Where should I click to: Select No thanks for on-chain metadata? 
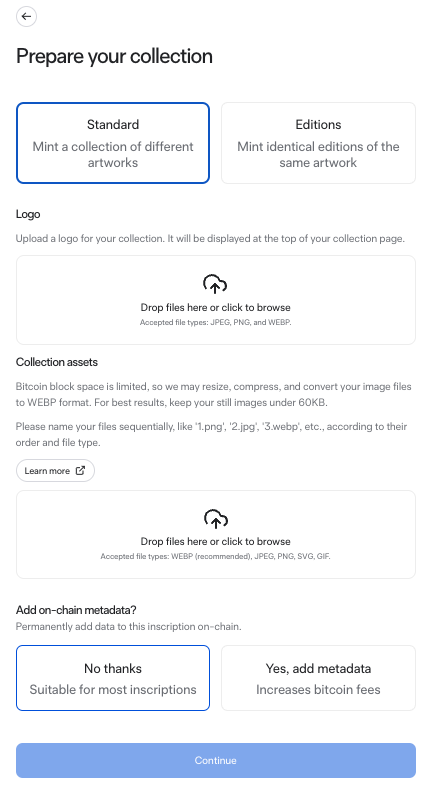click(113, 678)
